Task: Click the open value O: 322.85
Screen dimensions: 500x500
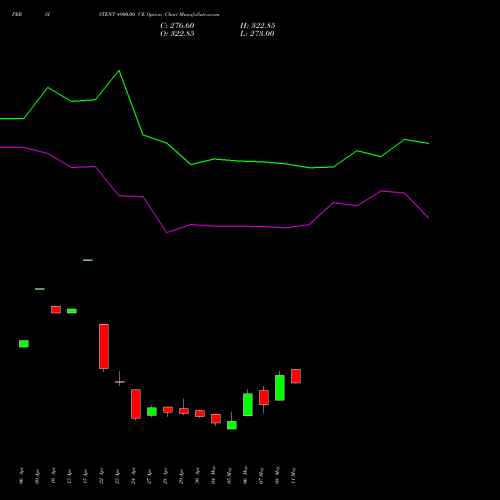Action: pos(177,34)
